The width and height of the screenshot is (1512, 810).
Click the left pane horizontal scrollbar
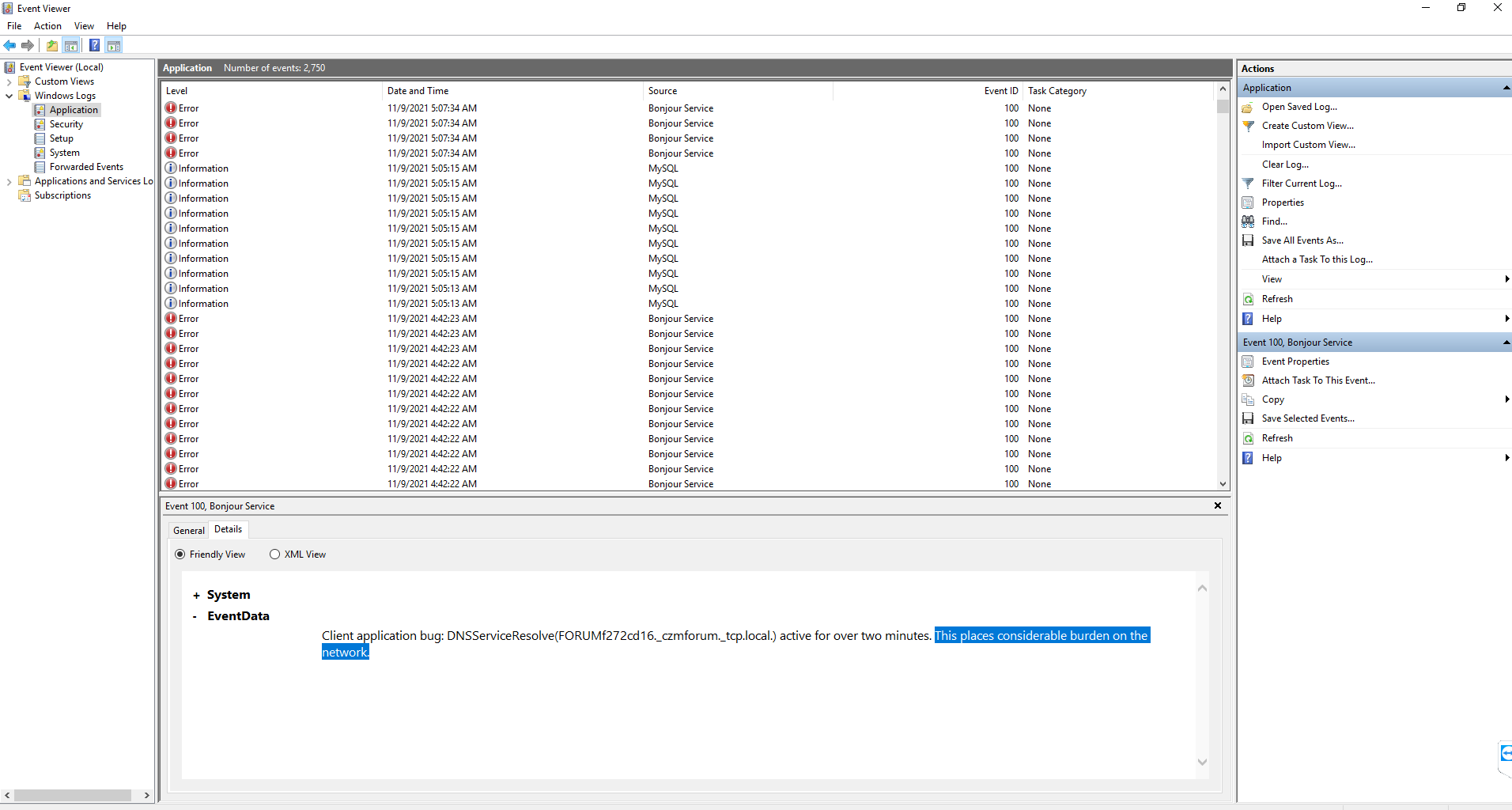(73, 795)
